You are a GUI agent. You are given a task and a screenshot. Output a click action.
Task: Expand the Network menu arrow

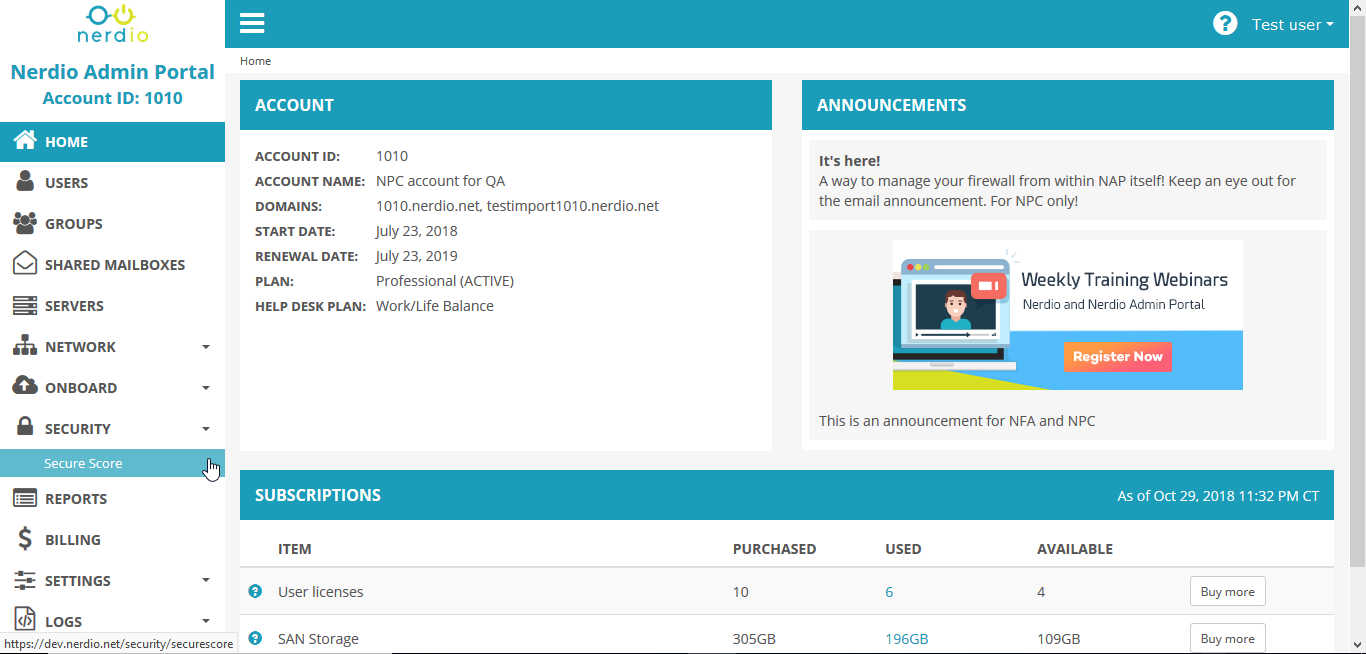click(x=206, y=347)
